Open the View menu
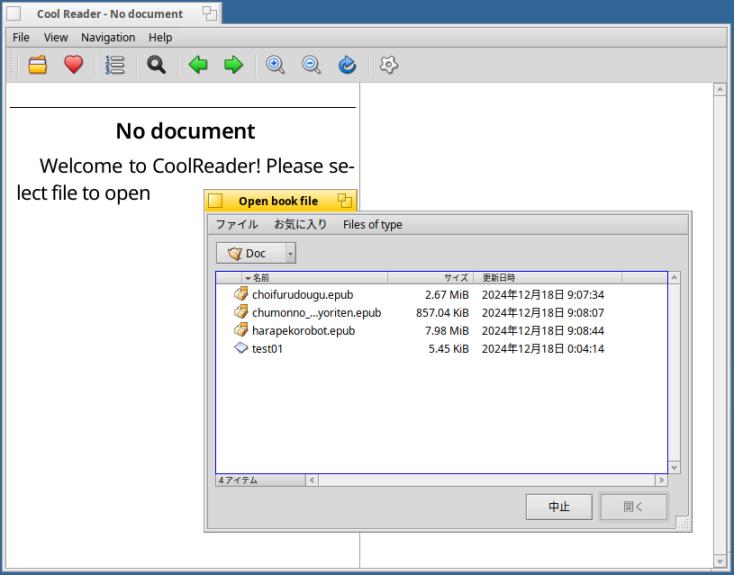 point(56,37)
